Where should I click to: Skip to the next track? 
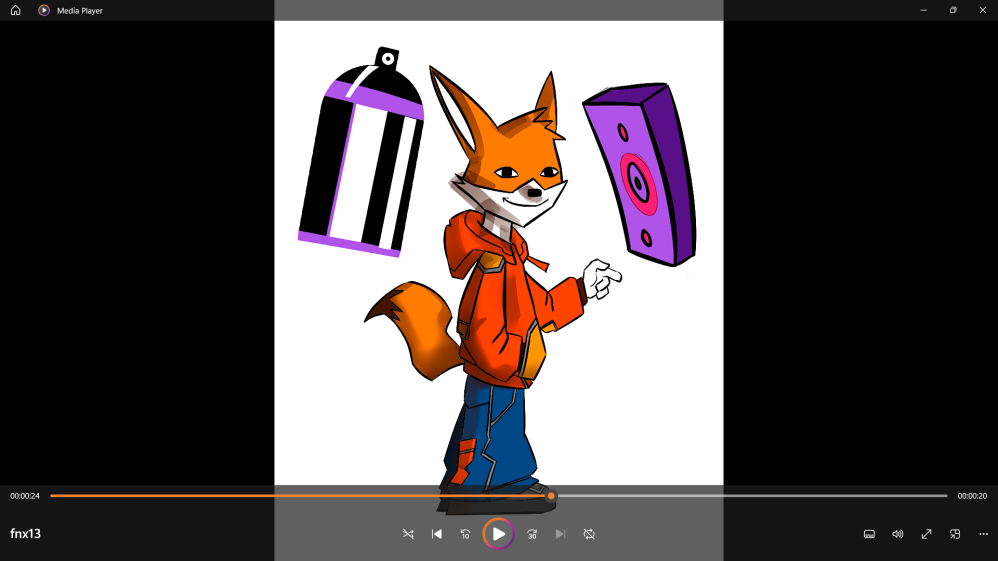tap(561, 534)
